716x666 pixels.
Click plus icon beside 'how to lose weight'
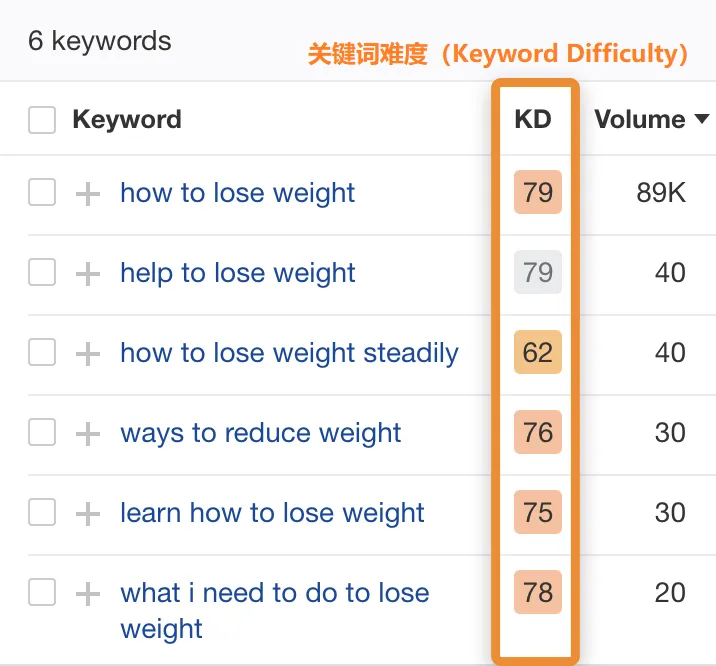[89, 193]
